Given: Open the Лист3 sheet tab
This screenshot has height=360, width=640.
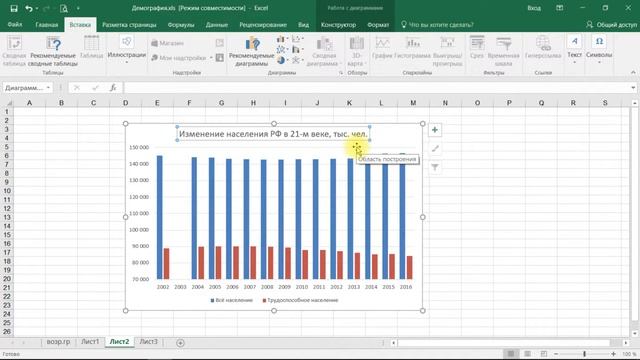Looking at the screenshot, I should [x=148, y=342].
